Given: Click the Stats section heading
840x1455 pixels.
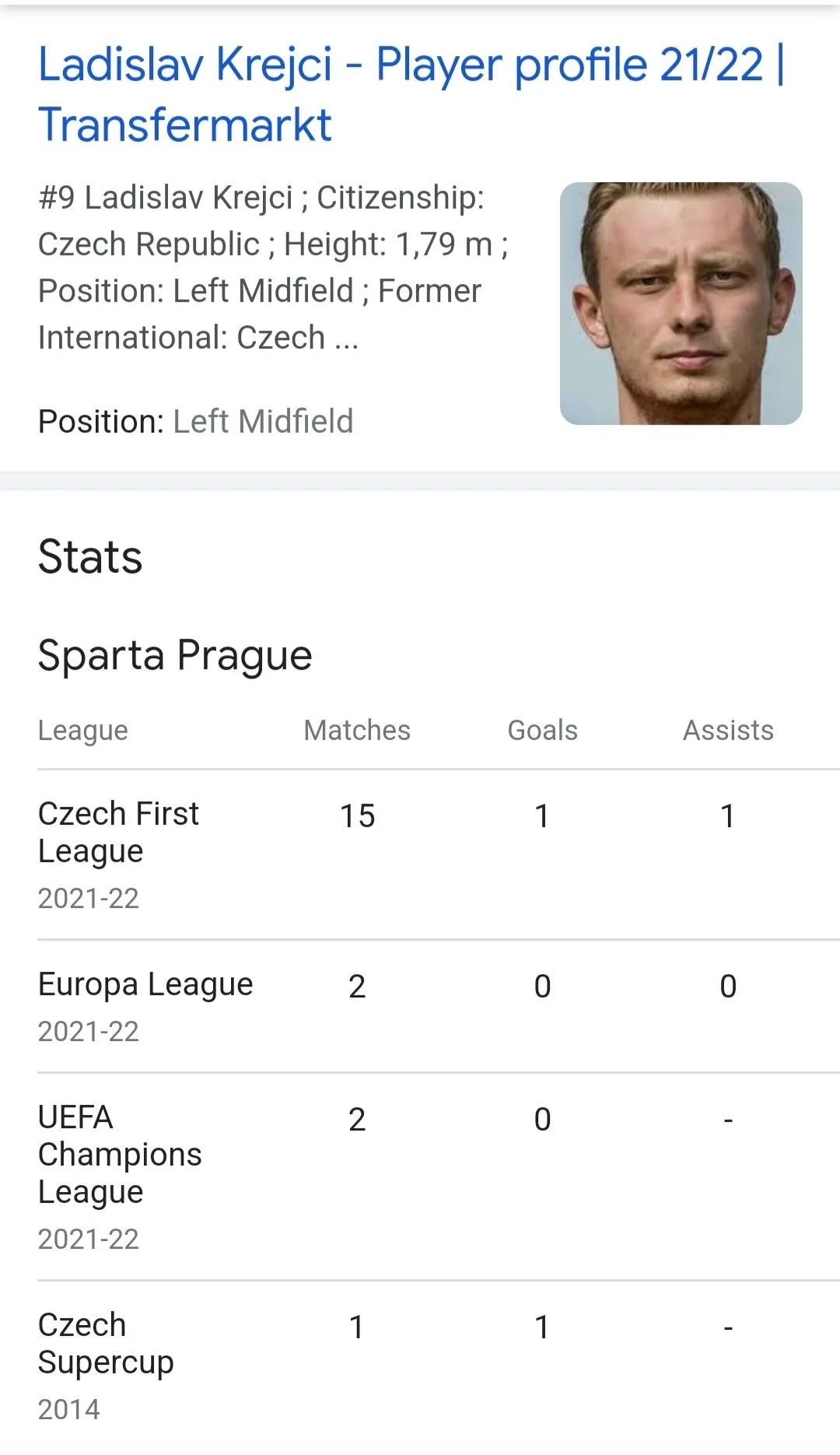Looking at the screenshot, I should click(x=90, y=557).
